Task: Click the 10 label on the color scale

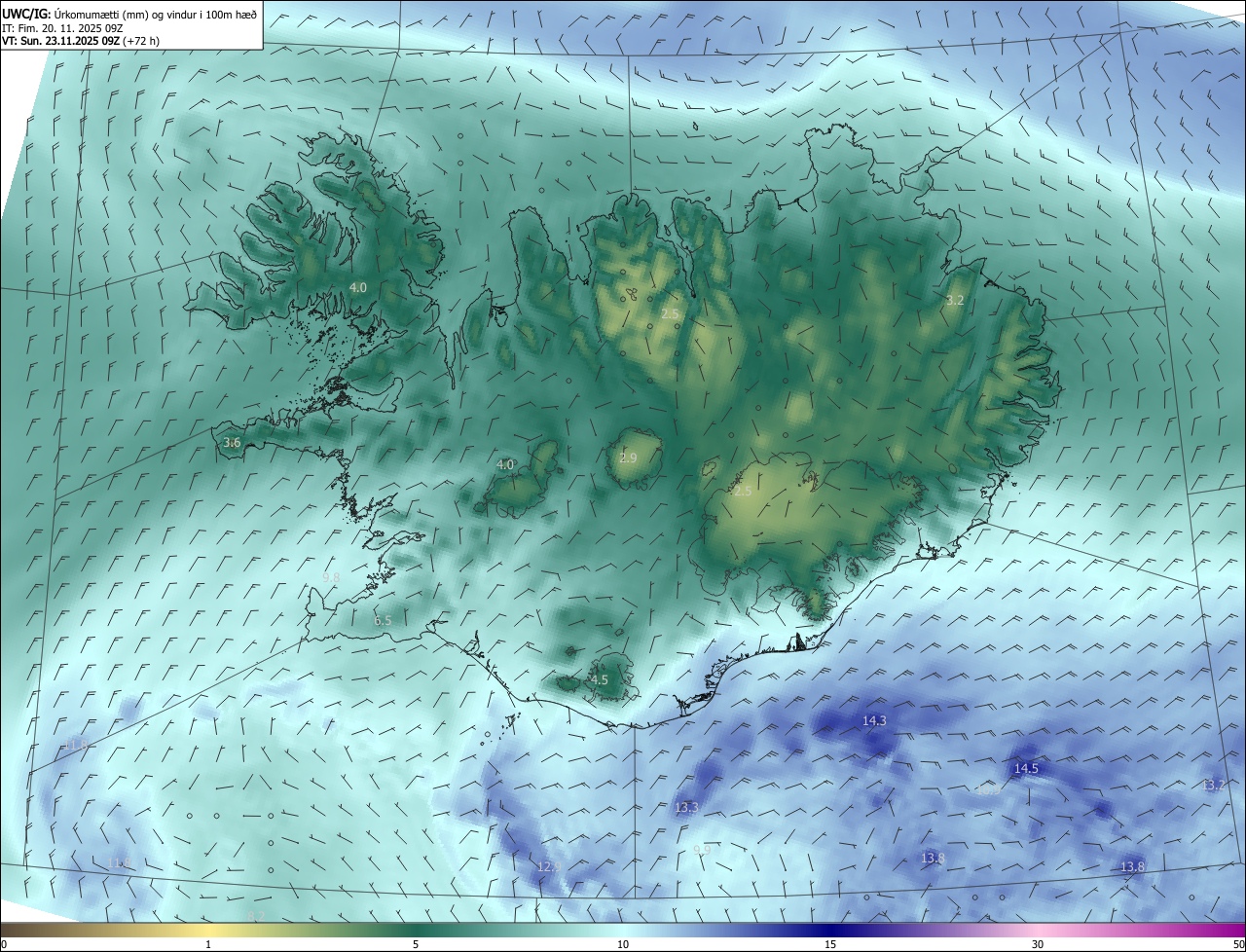Action: (x=623, y=944)
